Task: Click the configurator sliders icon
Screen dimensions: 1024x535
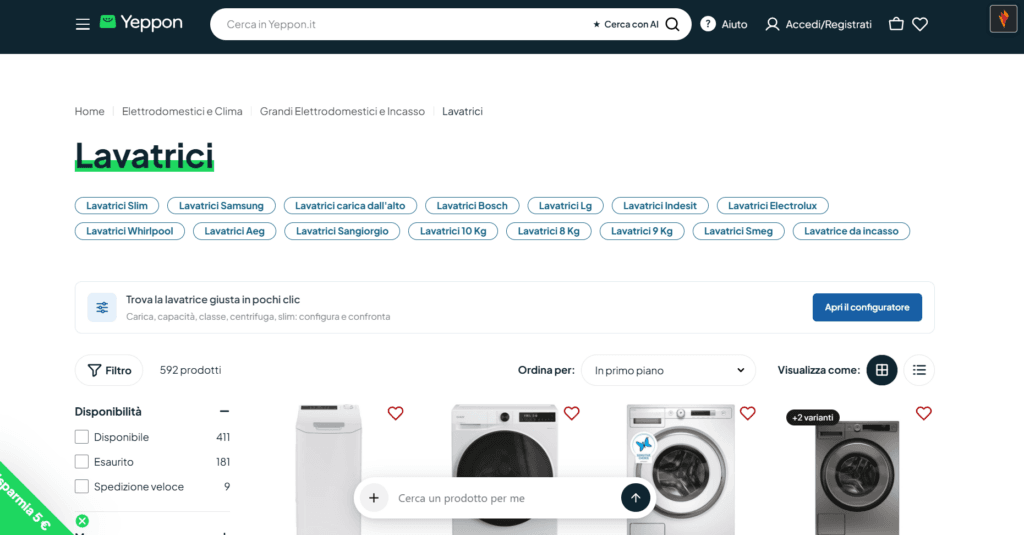Action: coord(102,308)
